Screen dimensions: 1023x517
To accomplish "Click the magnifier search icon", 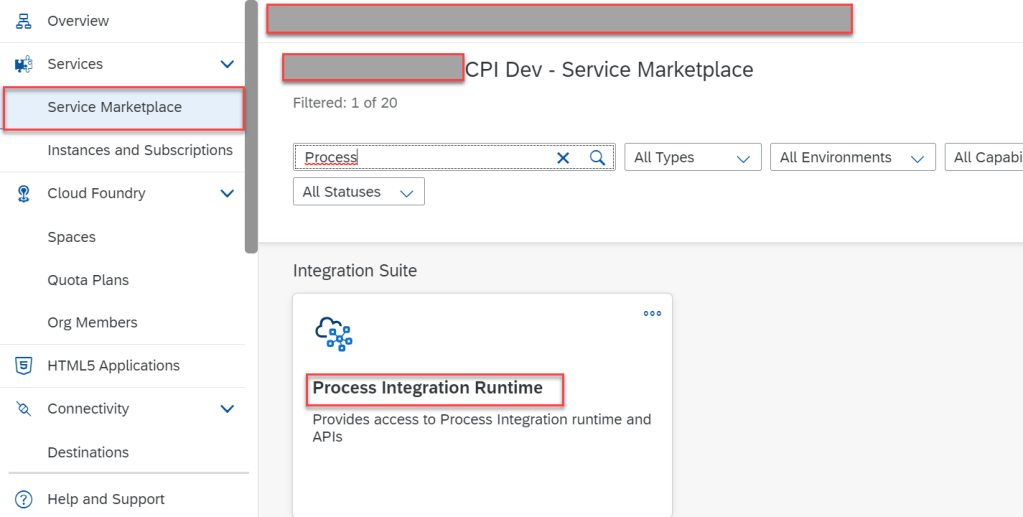I will point(597,158).
